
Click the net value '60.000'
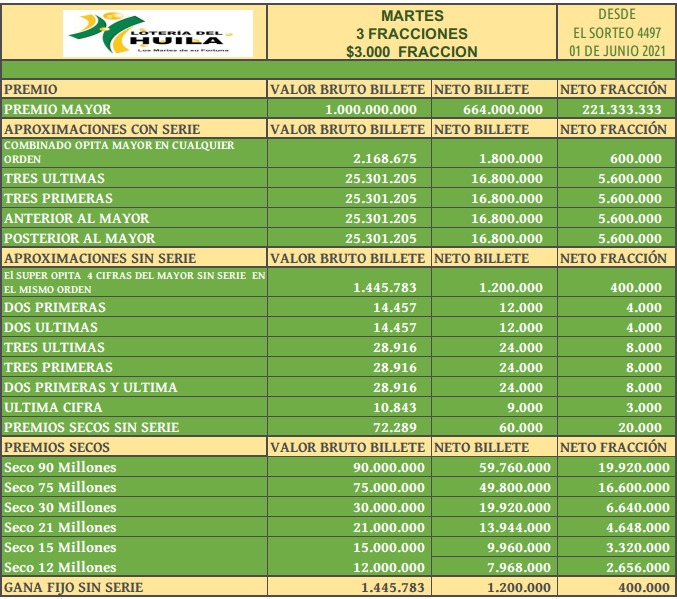click(521, 428)
